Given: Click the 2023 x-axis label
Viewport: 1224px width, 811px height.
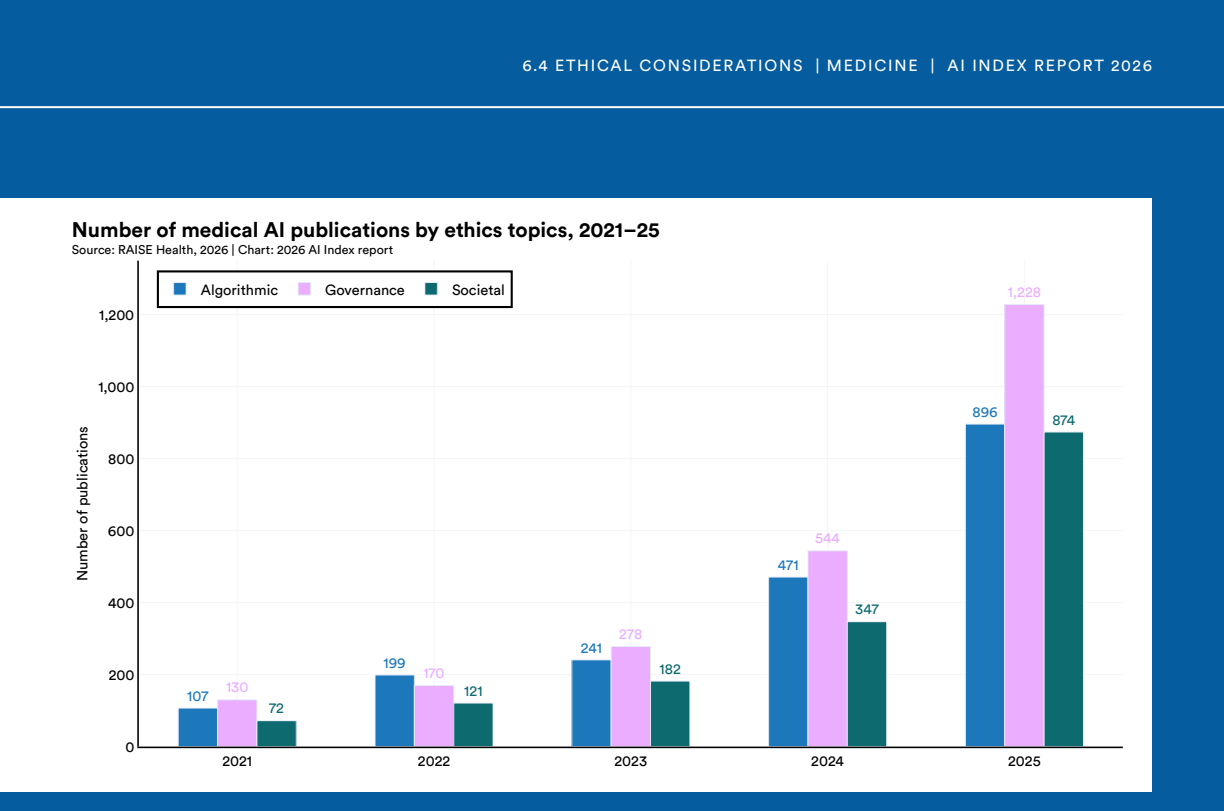Looking at the screenshot, I should 630,762.
